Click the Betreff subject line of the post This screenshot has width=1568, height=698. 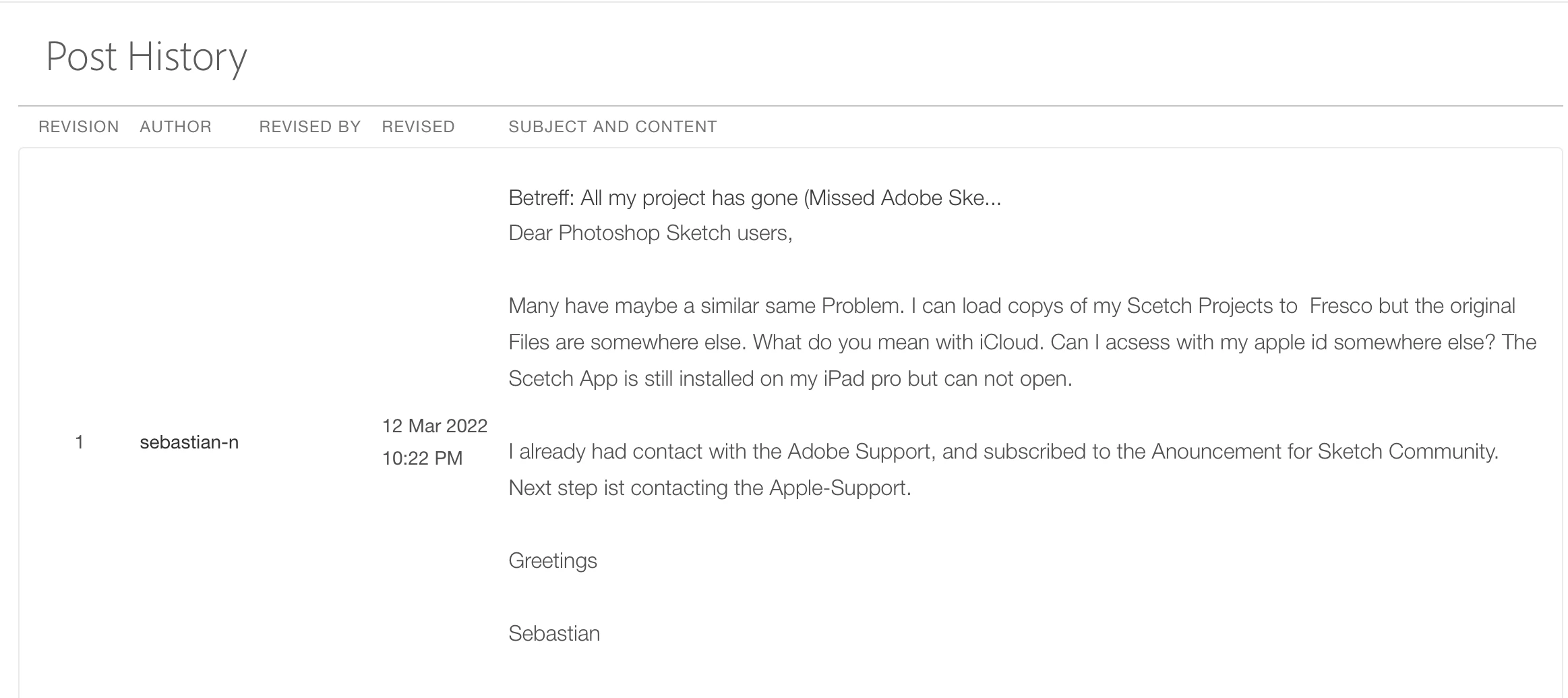point(754,198)
